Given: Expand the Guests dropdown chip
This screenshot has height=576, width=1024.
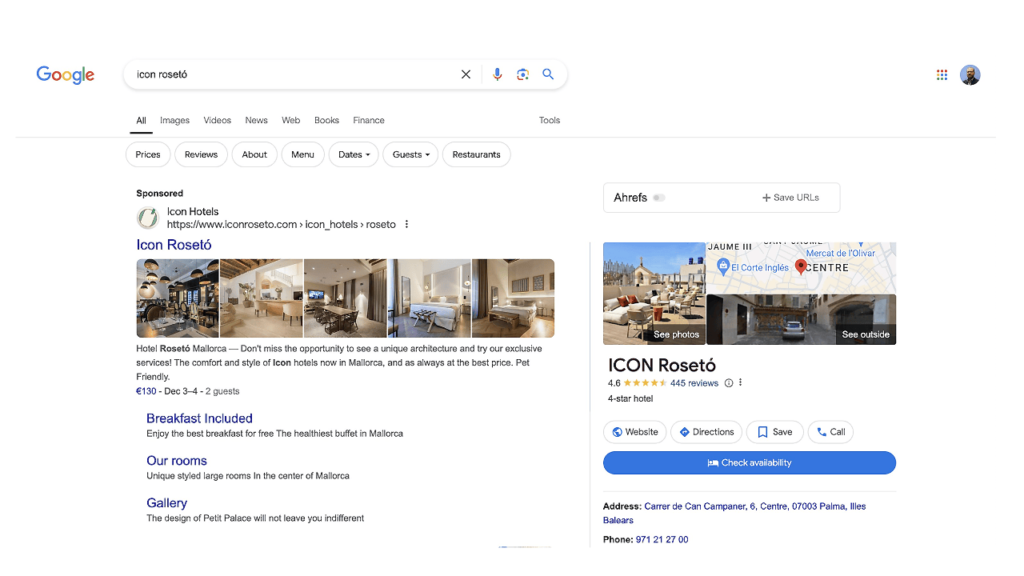Looking at the screenshot, I should (x=411, y=155).
